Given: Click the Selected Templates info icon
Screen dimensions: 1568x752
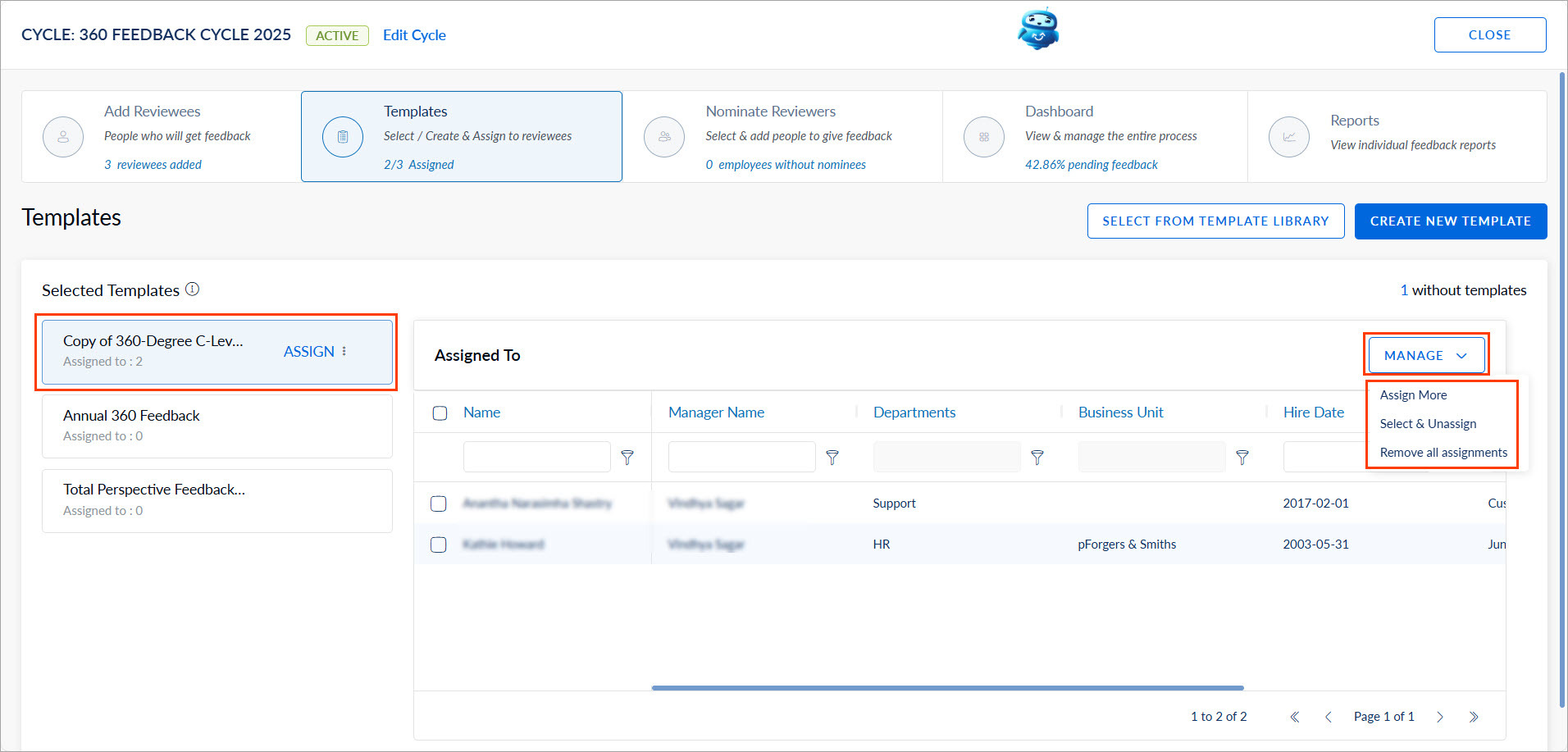Looking at the screenshot, I should point(193,289).
